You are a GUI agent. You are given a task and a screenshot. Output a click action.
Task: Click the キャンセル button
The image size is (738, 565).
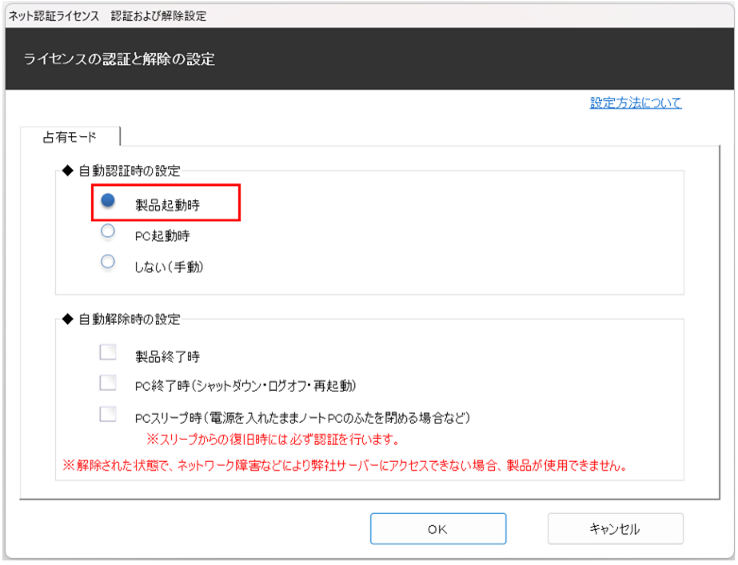[x=615, y=529]
